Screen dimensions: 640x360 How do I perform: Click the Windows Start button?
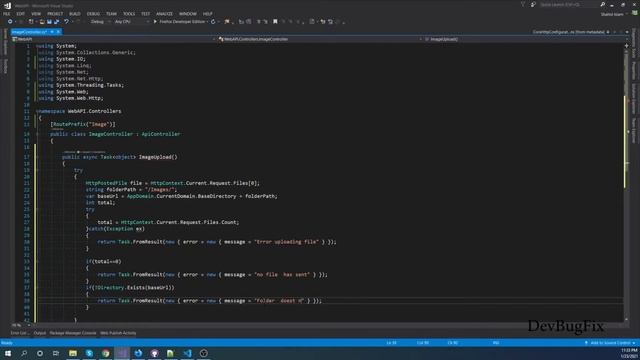tap(8, 353)
